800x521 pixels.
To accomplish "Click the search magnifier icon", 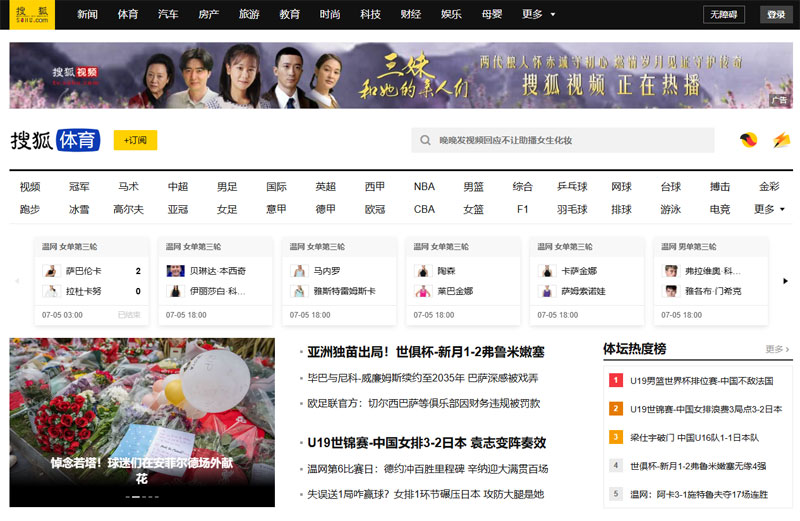I will (x=425, y=140).
